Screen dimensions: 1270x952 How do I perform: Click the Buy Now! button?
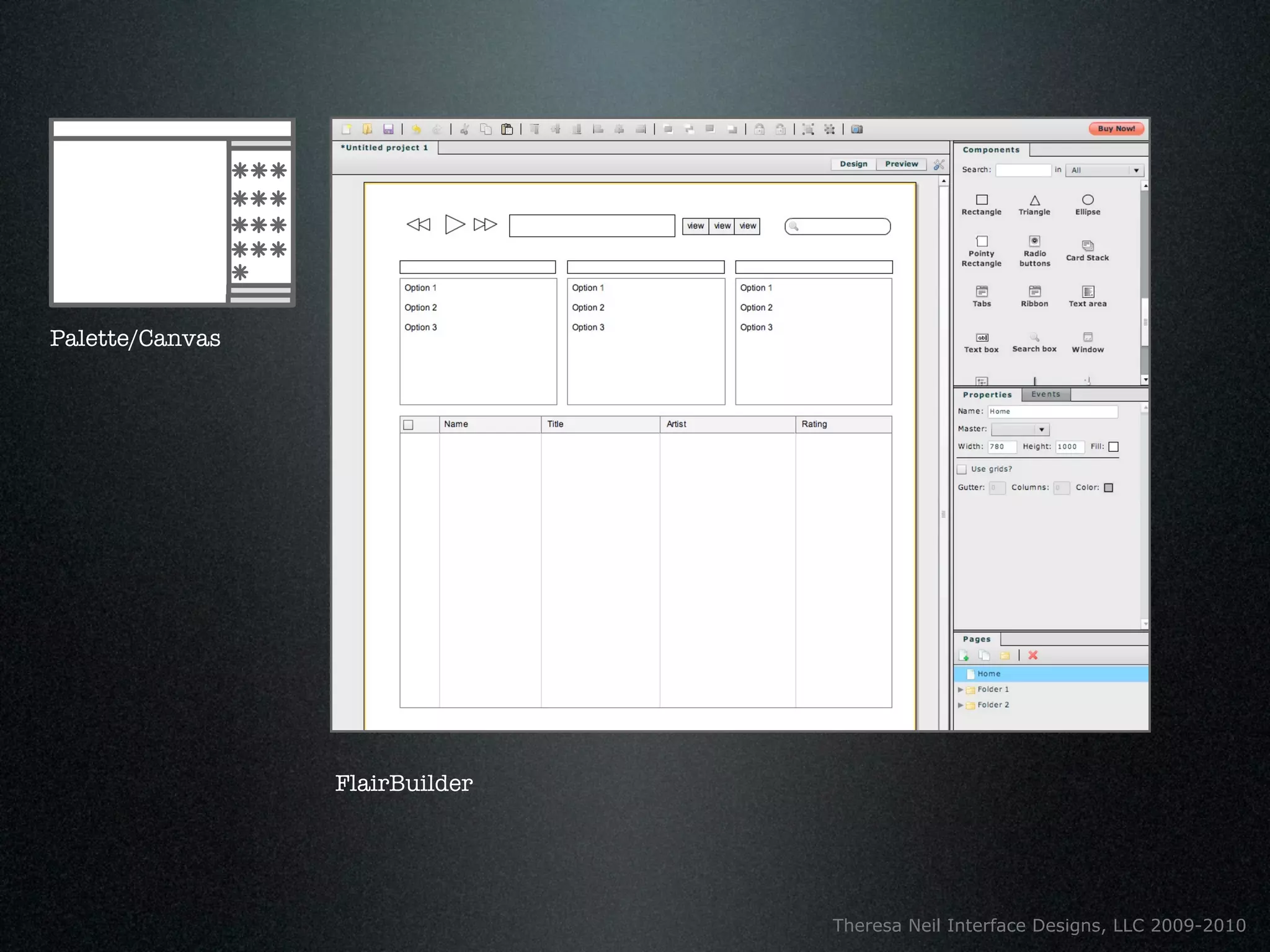[1116, 129]
